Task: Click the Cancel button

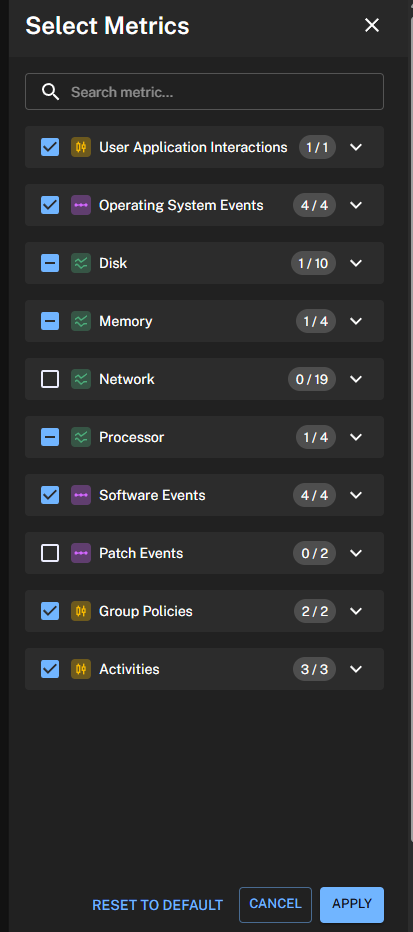Action: [275, 904]
